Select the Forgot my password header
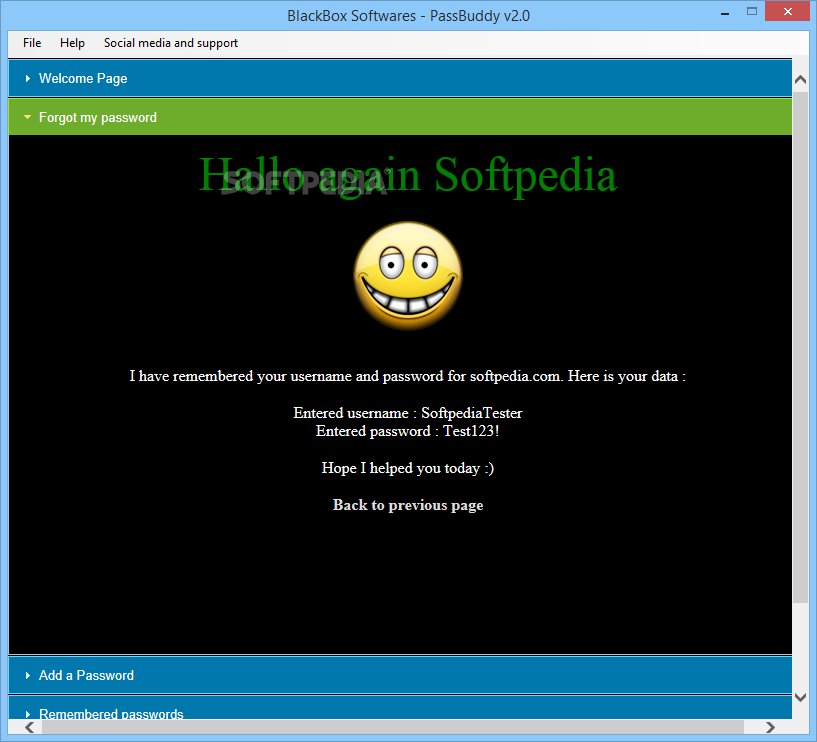This screenshot has height=742, width=817. (400, 117)
